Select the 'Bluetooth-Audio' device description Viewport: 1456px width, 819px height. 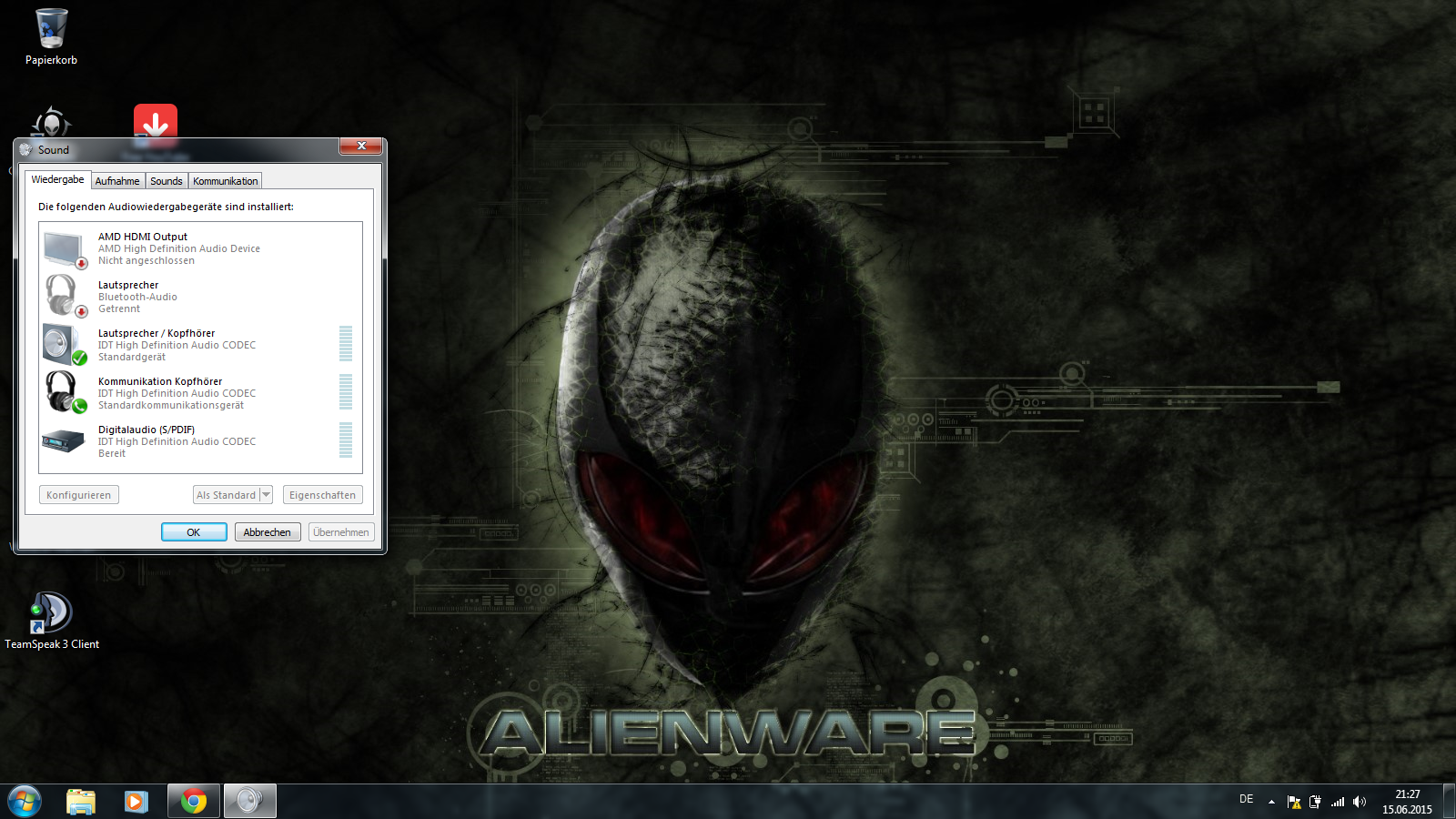coord(137,297)
